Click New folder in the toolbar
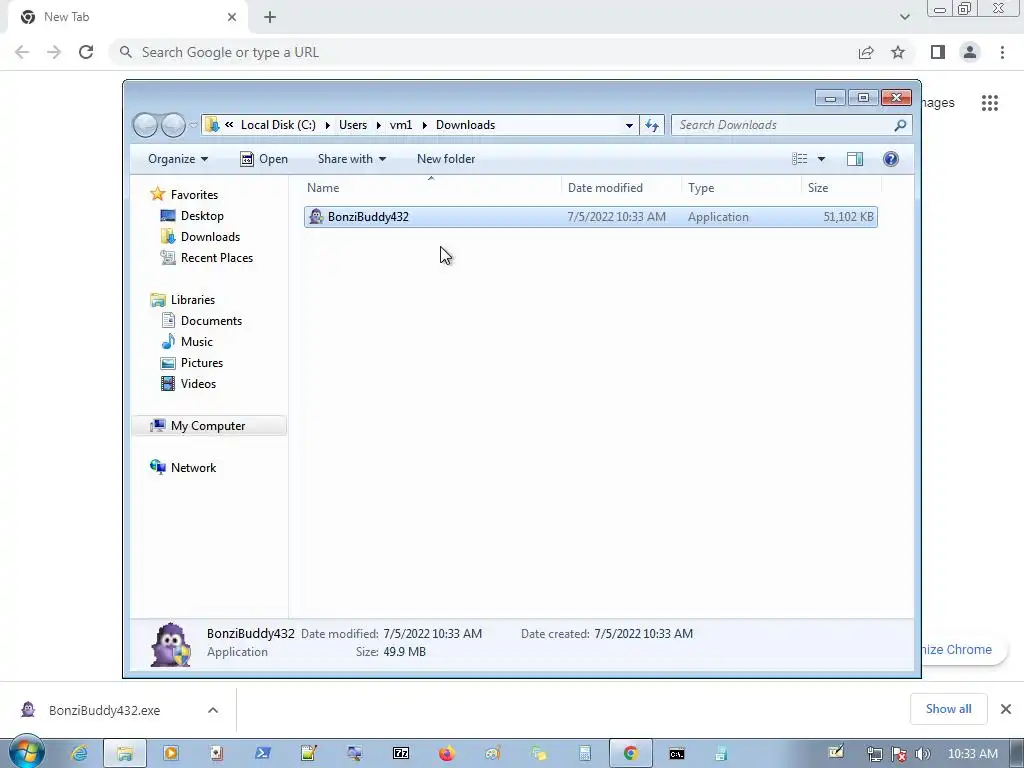Viewport: 1024px width, 768px height. click(446, 159)
